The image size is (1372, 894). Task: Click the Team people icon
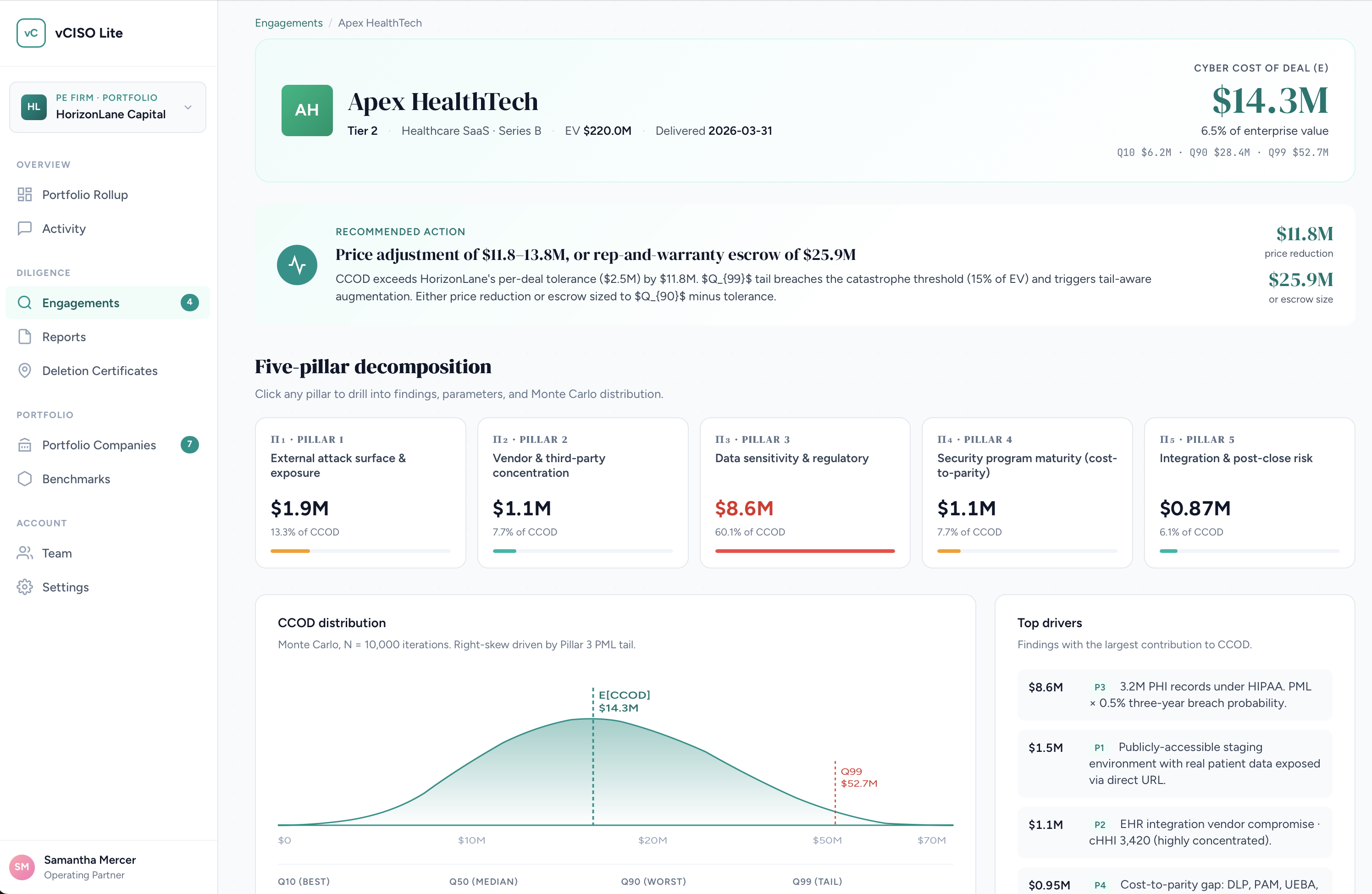[25, 553]
